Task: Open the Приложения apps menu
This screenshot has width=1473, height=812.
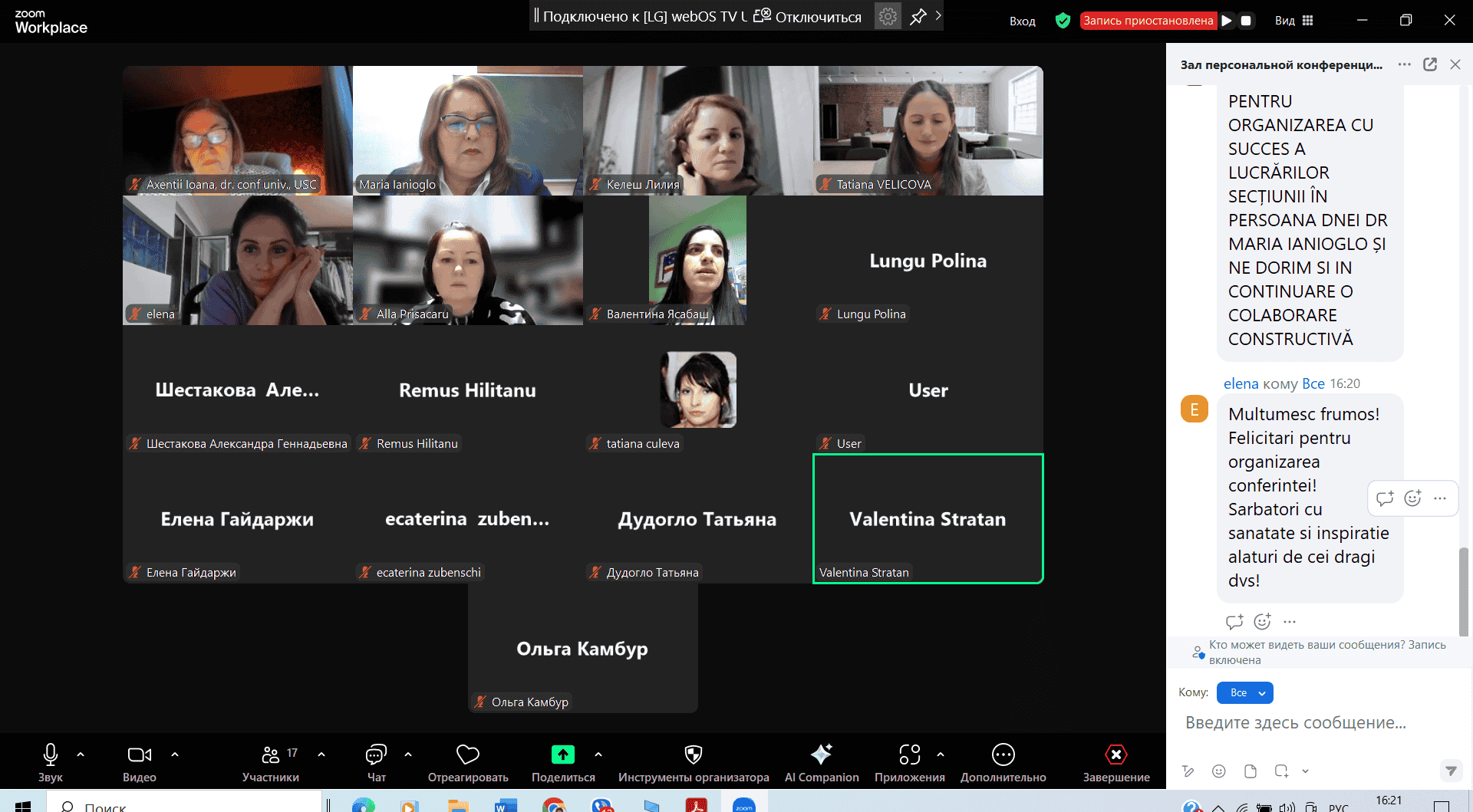Action: pos(909,755)
